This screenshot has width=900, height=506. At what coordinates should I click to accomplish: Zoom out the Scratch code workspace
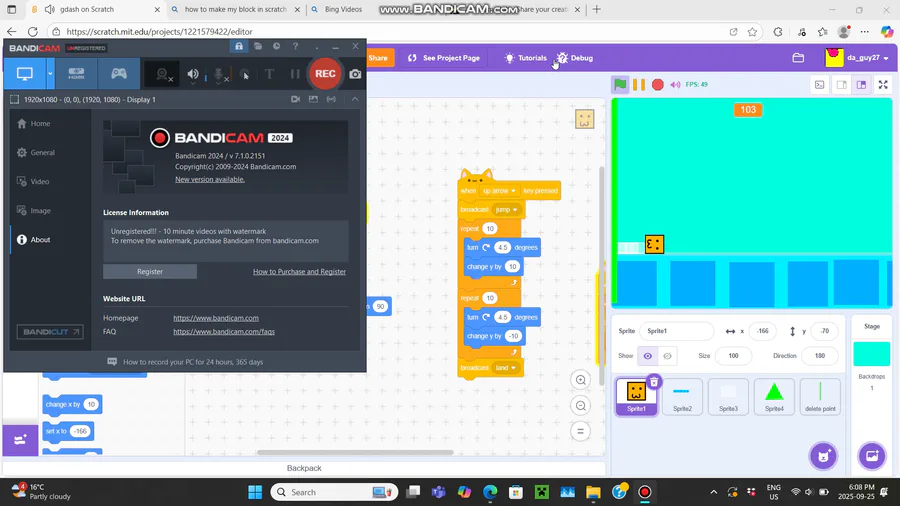pyautogui.click(x=580, y=406)
